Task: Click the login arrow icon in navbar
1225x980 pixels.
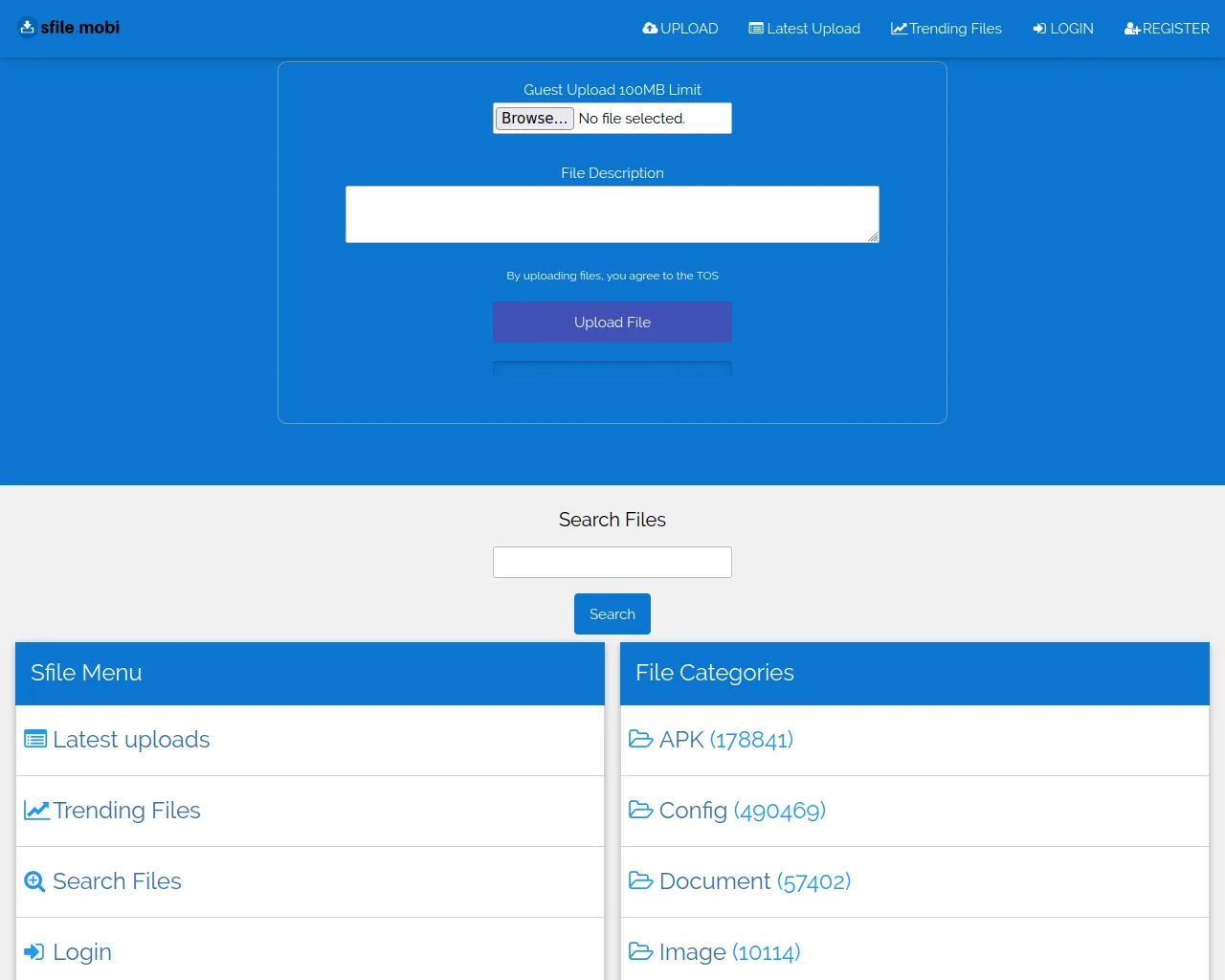Action: (1039, 29)
